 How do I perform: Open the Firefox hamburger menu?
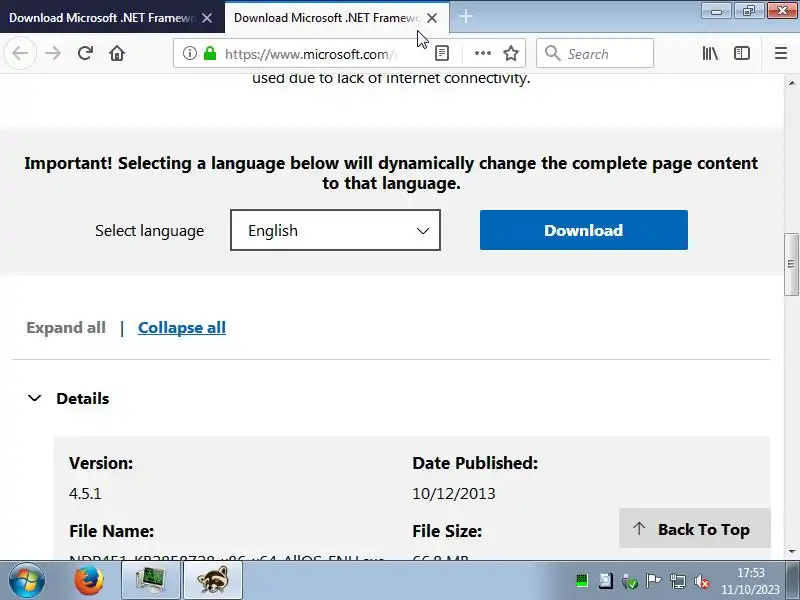coord(781,53)
